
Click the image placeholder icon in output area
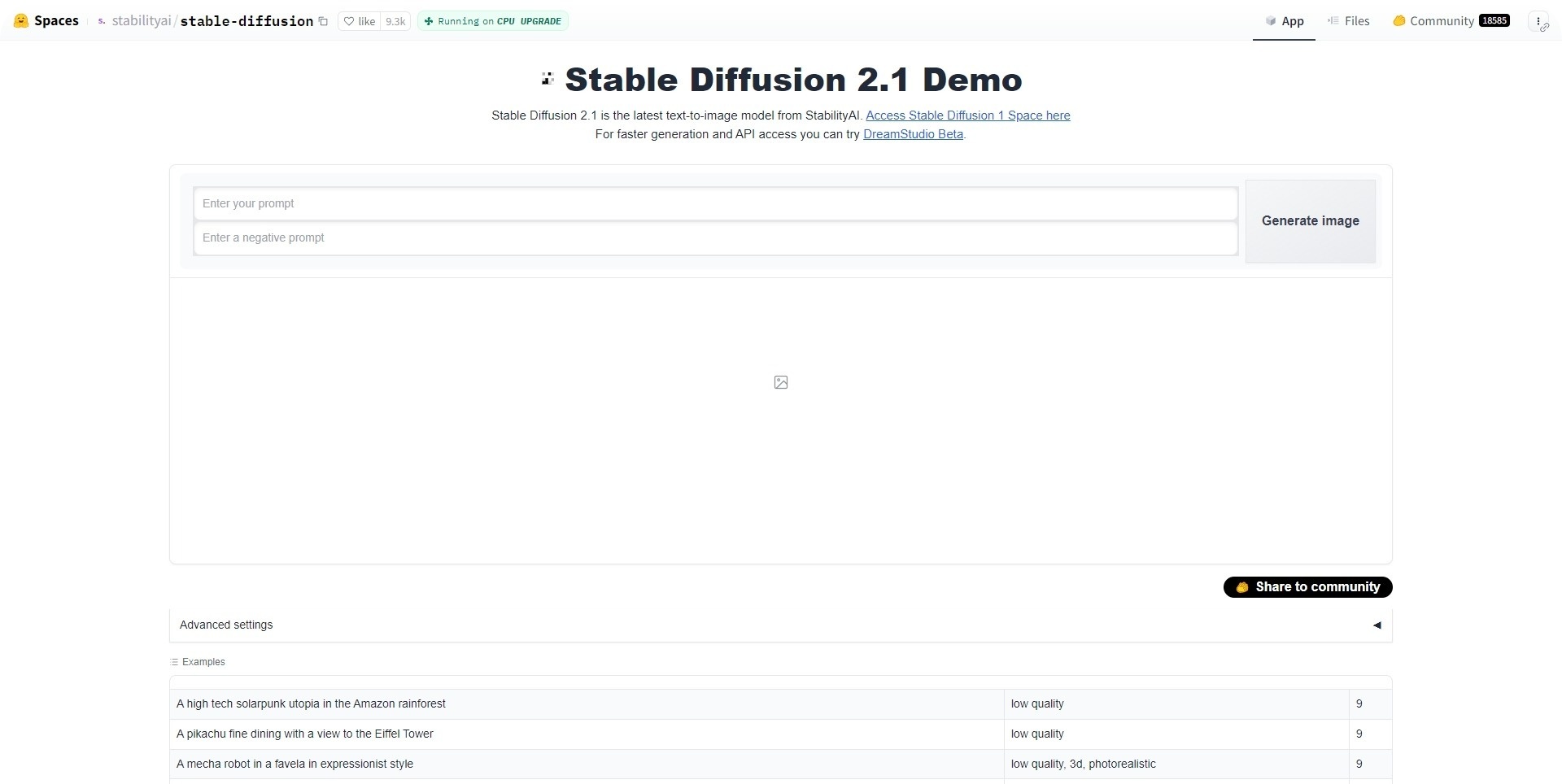[781, 382]
